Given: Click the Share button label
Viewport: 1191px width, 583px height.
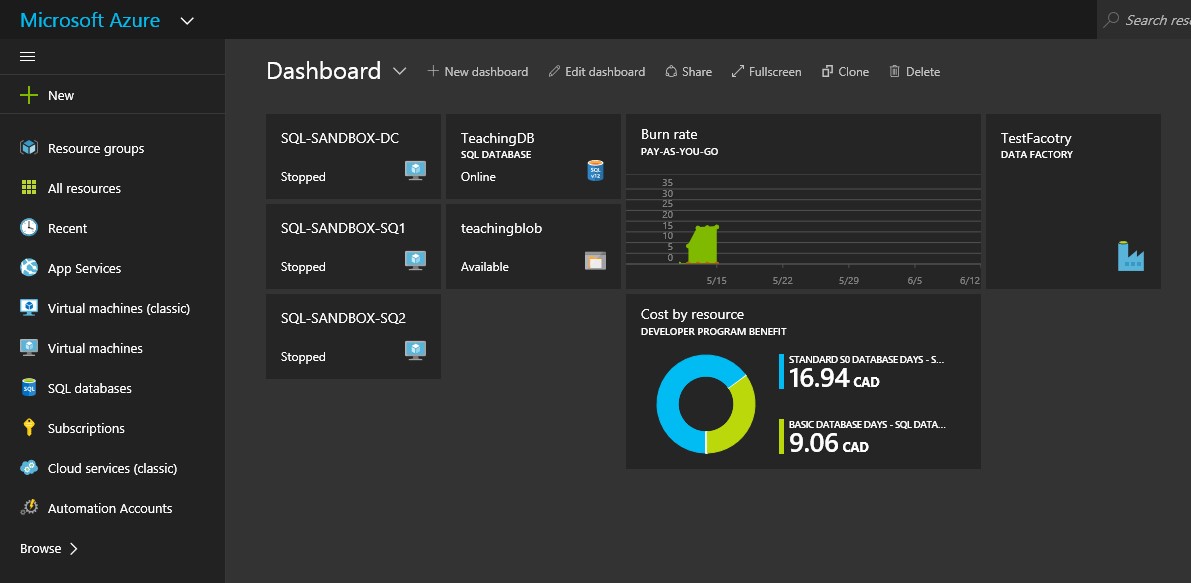Looking at the screenshot, I should [x=697, y=71].
